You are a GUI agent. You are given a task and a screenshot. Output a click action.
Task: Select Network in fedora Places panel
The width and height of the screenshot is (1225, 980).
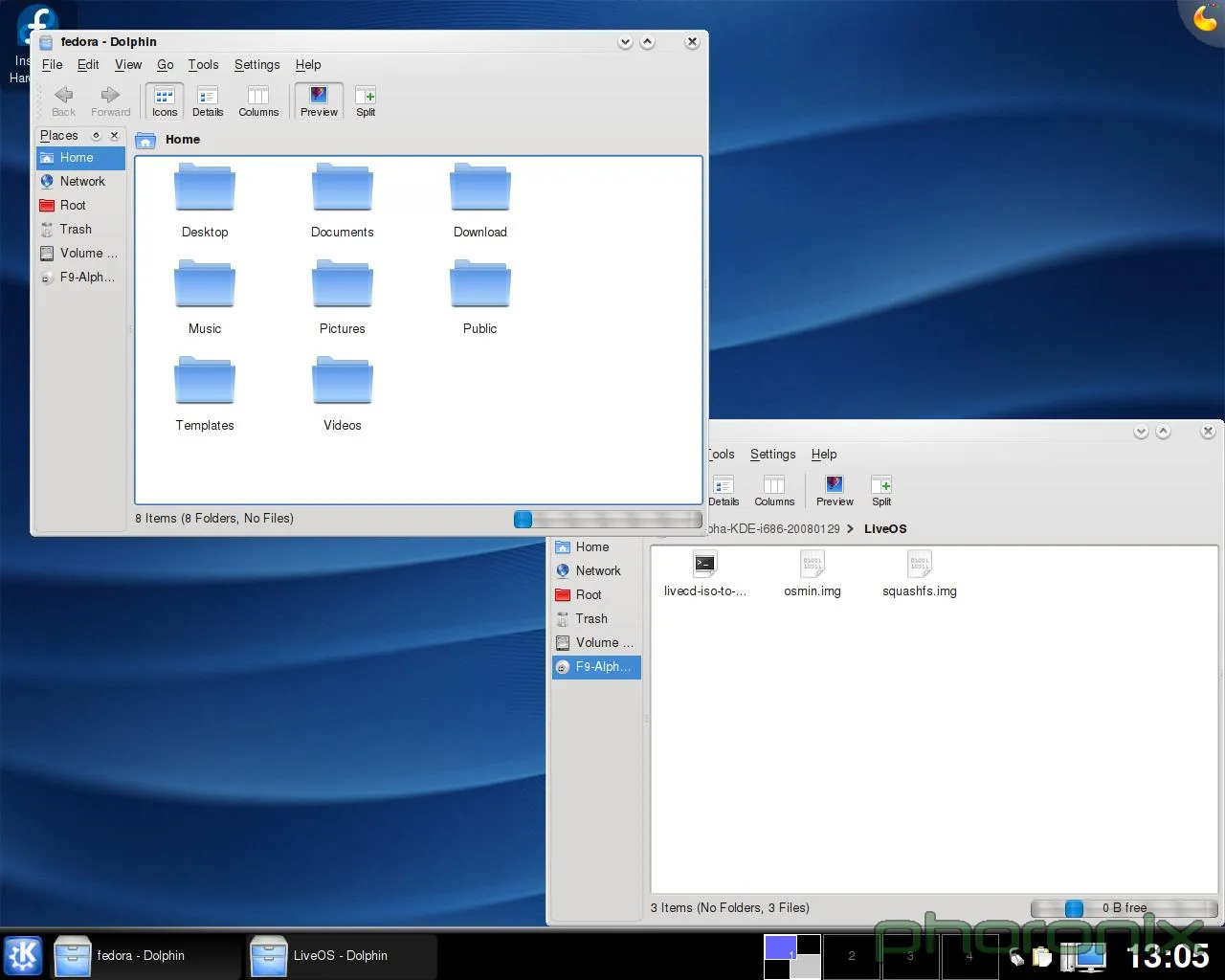pyautogui.click(x=80, y=182)
